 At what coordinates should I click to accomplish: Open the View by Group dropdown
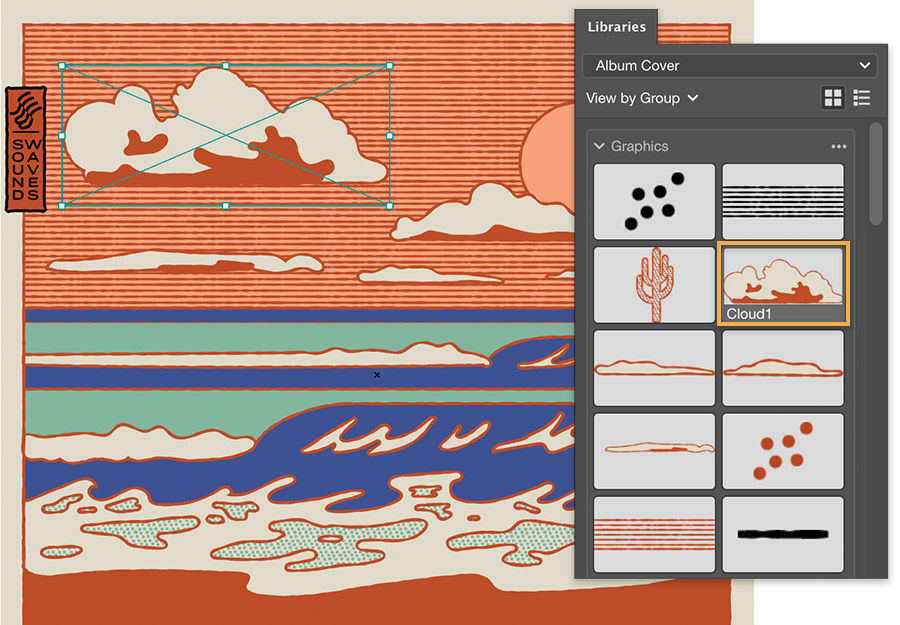click(642, 98)
